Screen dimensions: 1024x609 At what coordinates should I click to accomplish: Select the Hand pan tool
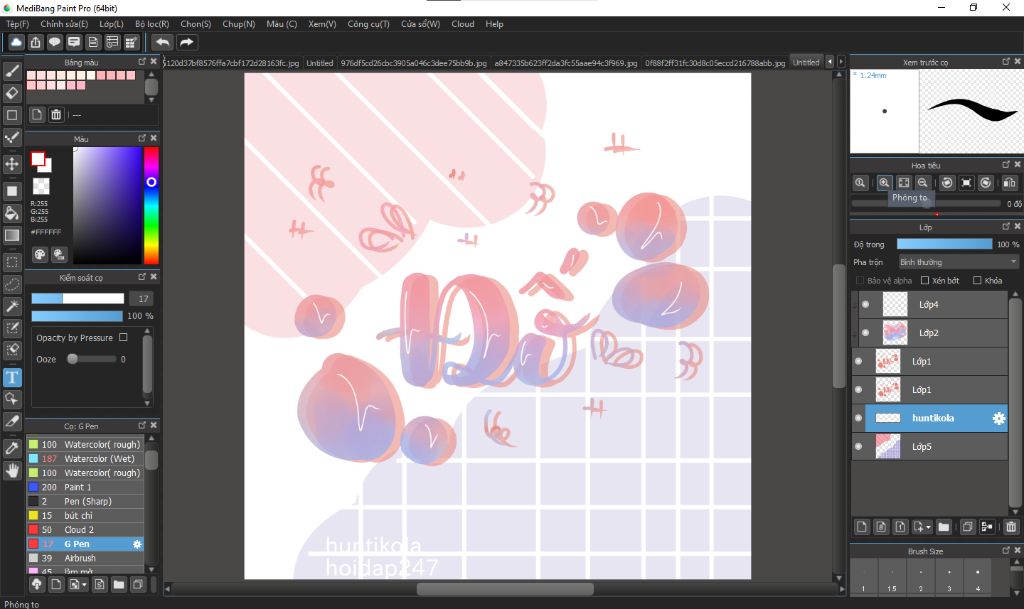pyautogui.click(x=12, y=470)
